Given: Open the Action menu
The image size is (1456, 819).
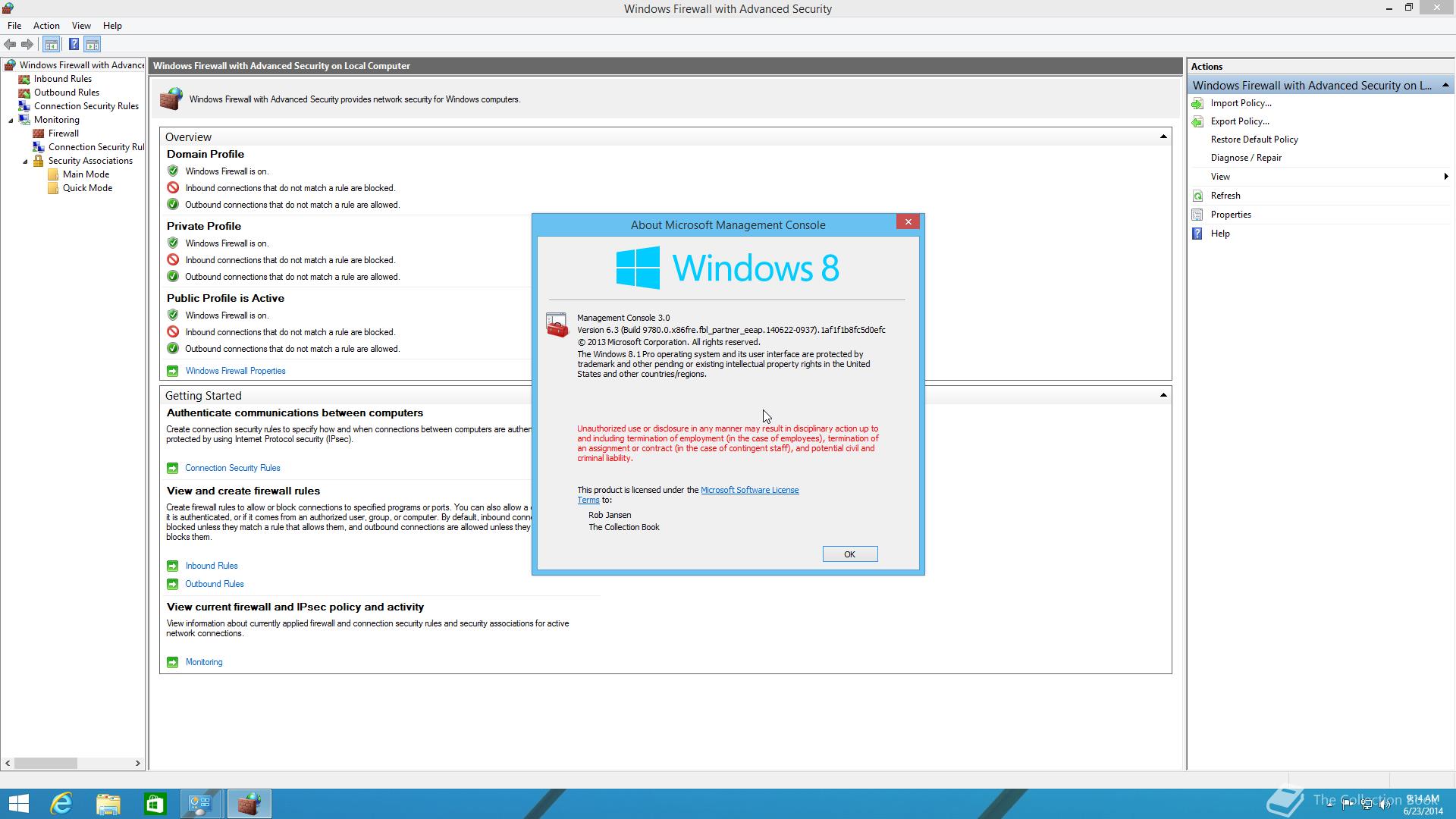Looking at the screenshot, I should (x=46, y=26).
